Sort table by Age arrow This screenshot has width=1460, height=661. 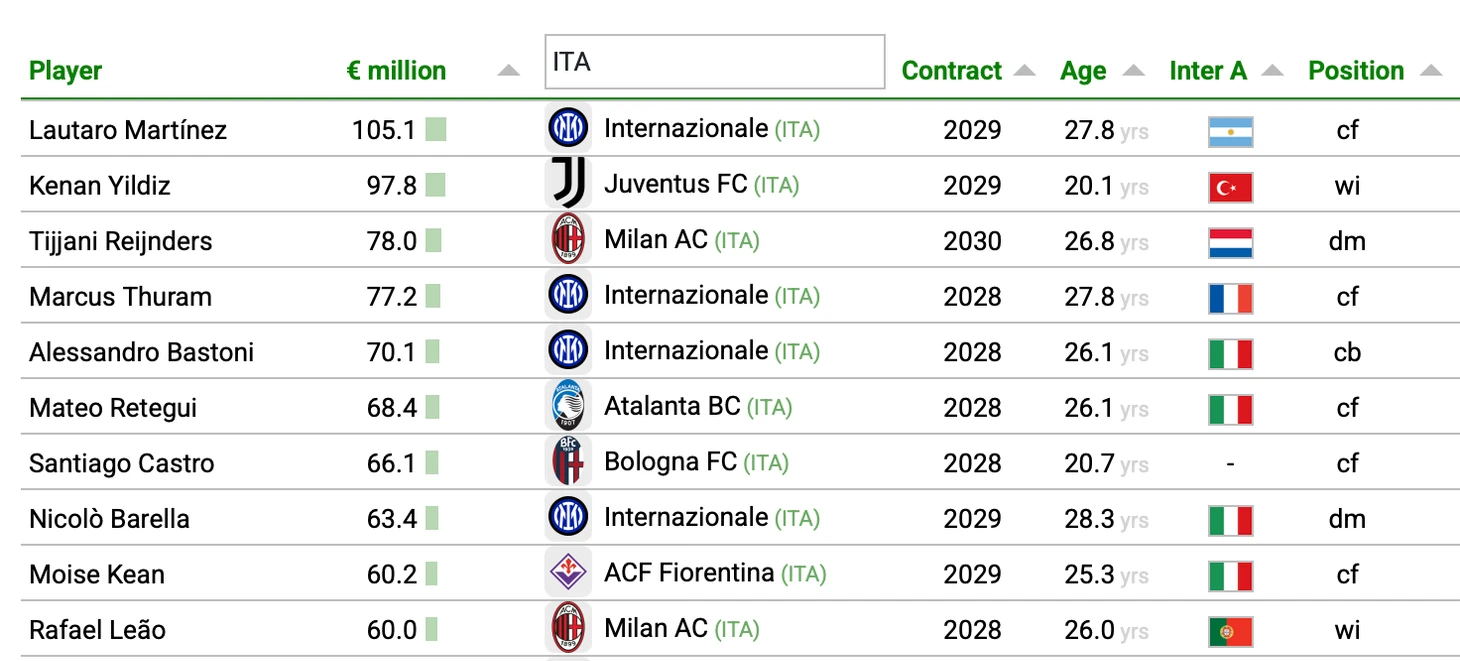[x=1133, y=71]
